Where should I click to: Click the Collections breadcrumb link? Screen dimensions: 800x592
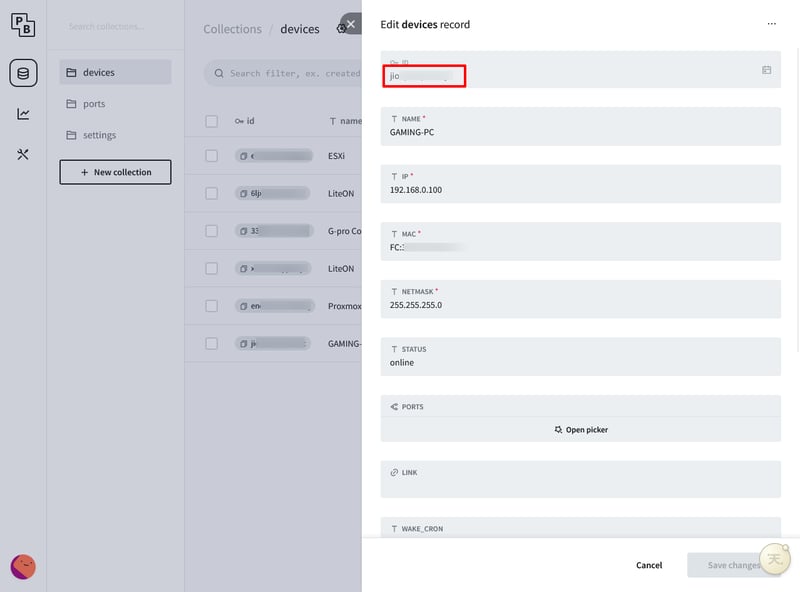tap(232, 29)
